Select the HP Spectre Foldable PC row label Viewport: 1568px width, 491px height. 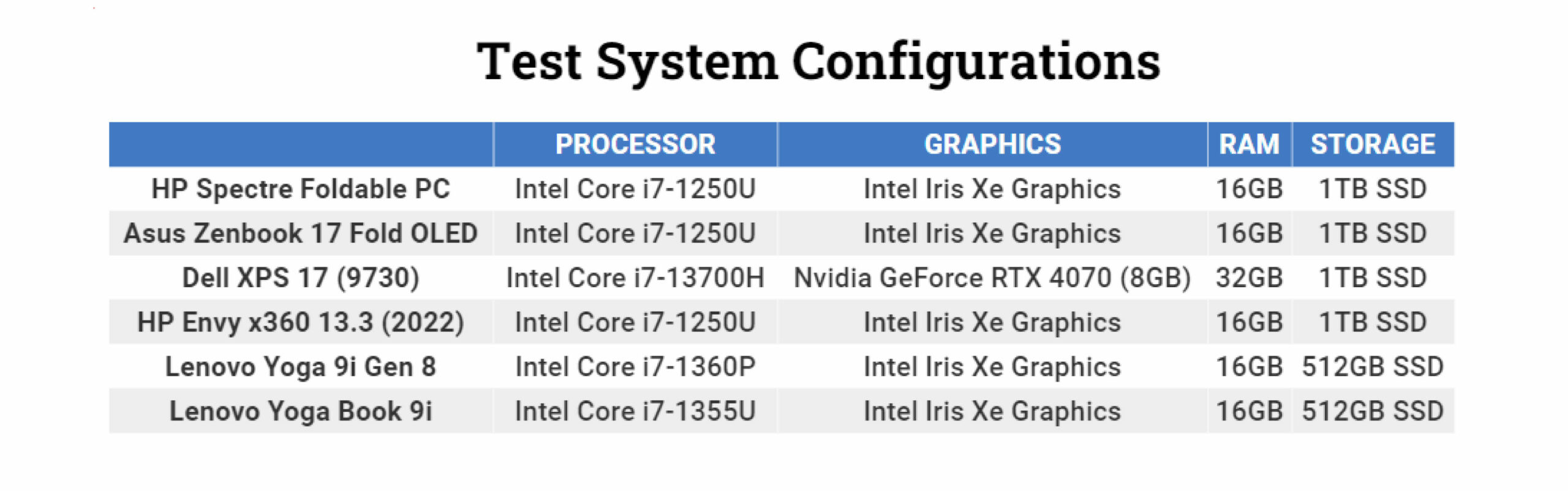[x=301, y=189]
